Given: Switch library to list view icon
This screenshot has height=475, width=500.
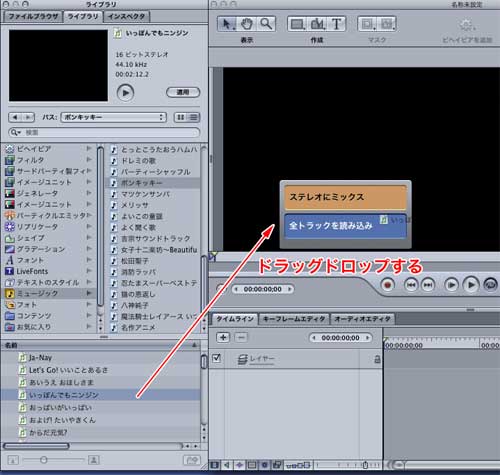Looking at the screenshot, I should pos(193,117).
